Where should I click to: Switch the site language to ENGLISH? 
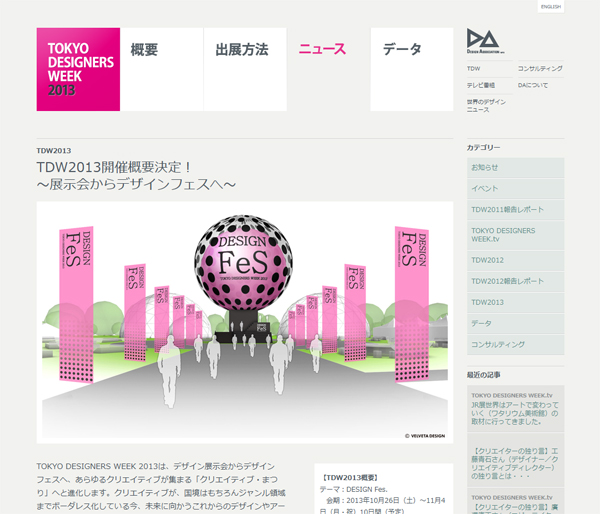(x=551, y=7)
